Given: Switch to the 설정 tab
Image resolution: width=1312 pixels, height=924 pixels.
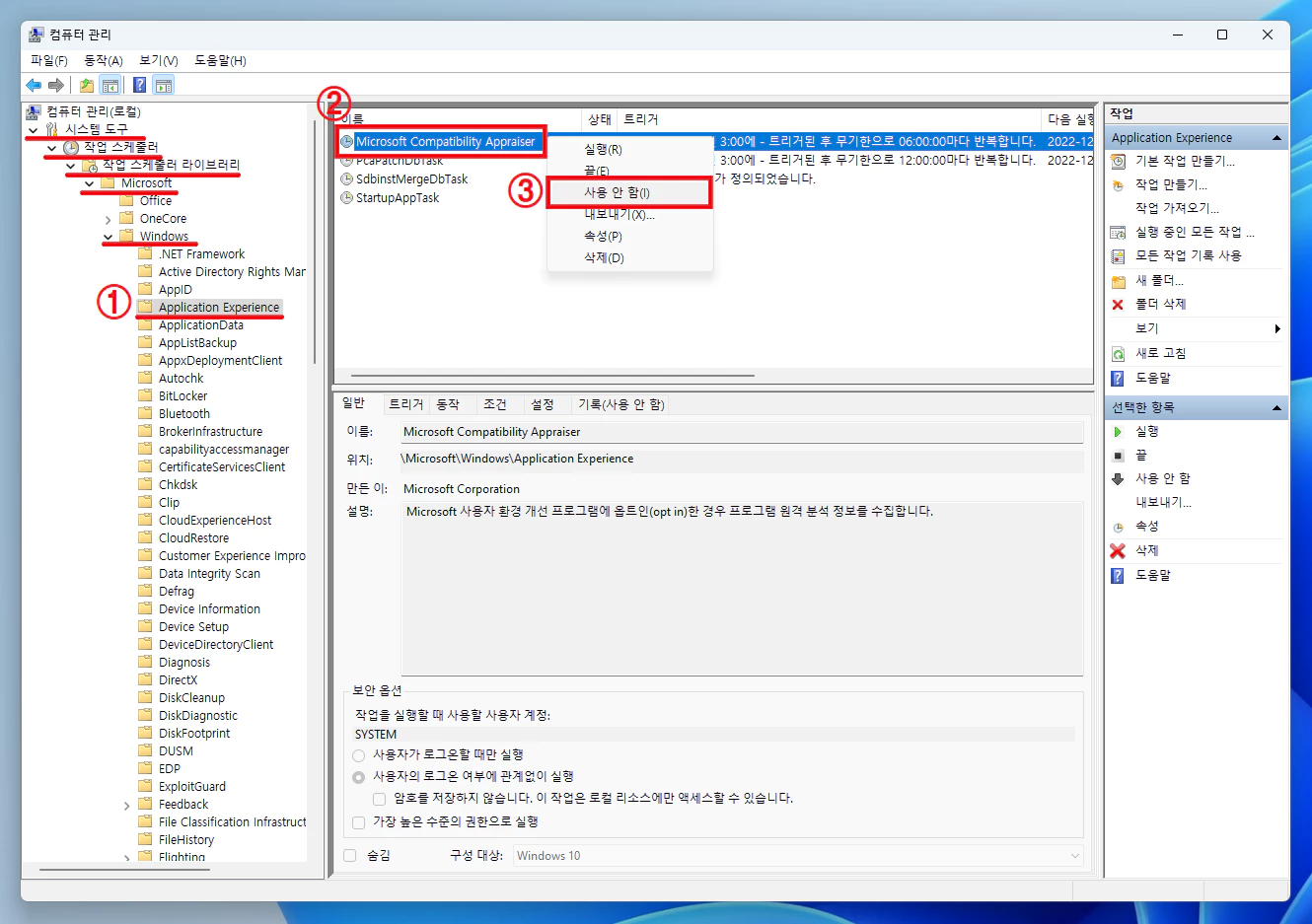Looking at the screenshot, I should click(x=543, y=404).
